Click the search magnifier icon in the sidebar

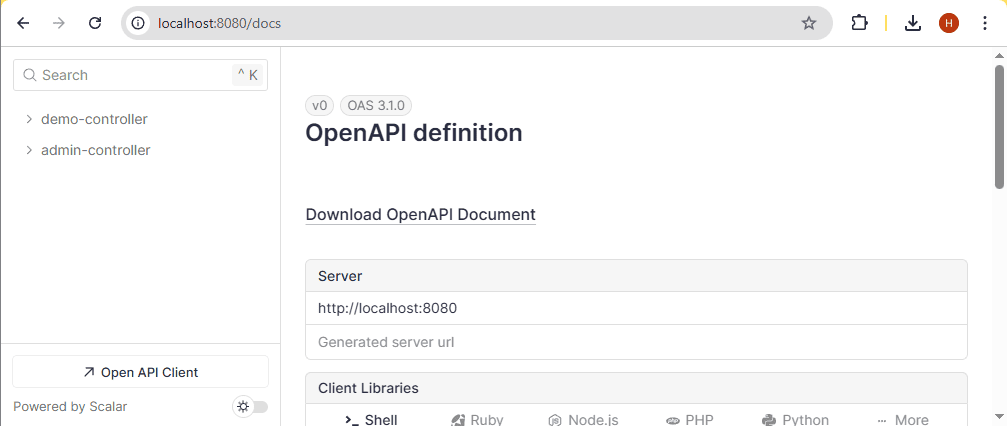tap(29, 75)
